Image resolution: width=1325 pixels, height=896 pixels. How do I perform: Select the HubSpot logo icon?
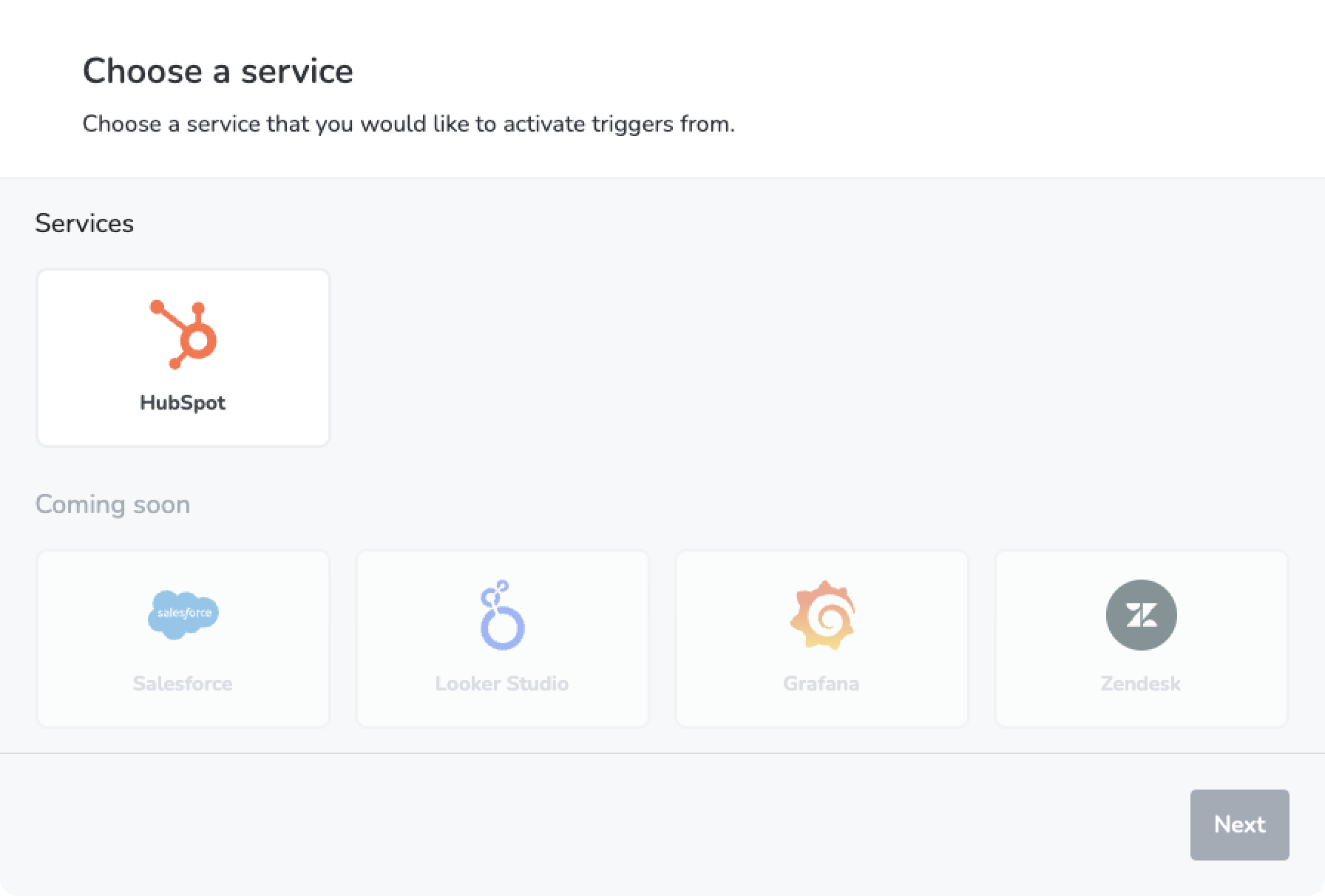[x=183, y=334]
